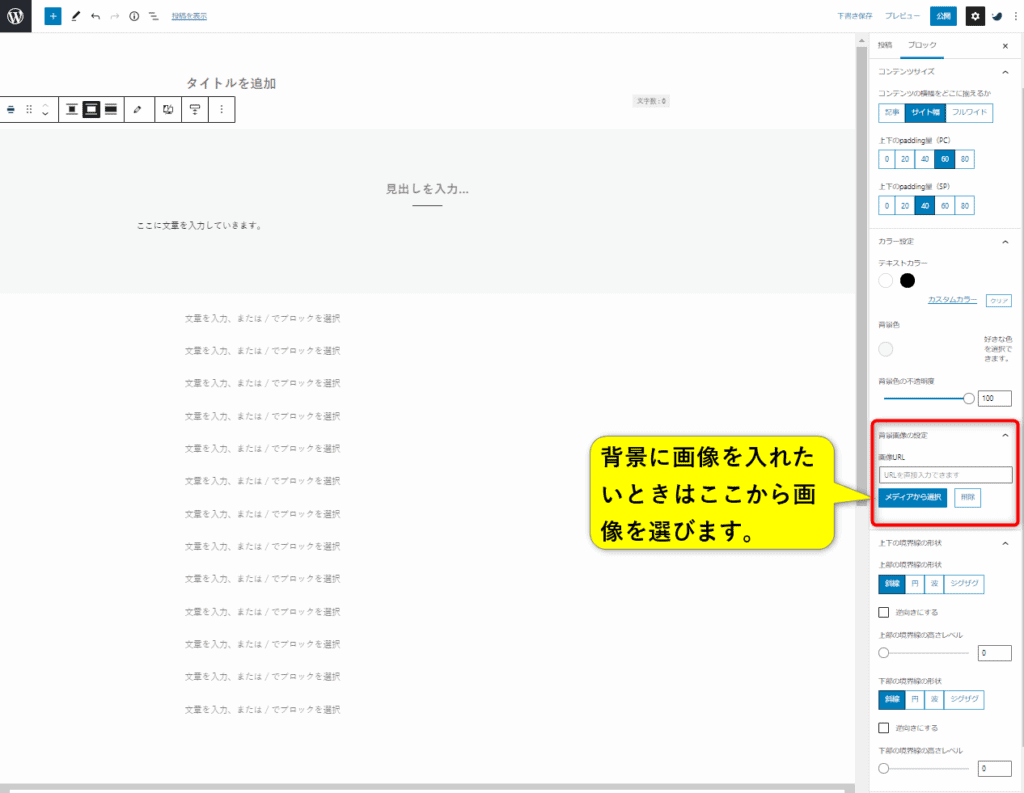Open the 投稿を表示 link
Viewport: 1024px width, 793px height.
pyautogui.click(x=189, y=16)
